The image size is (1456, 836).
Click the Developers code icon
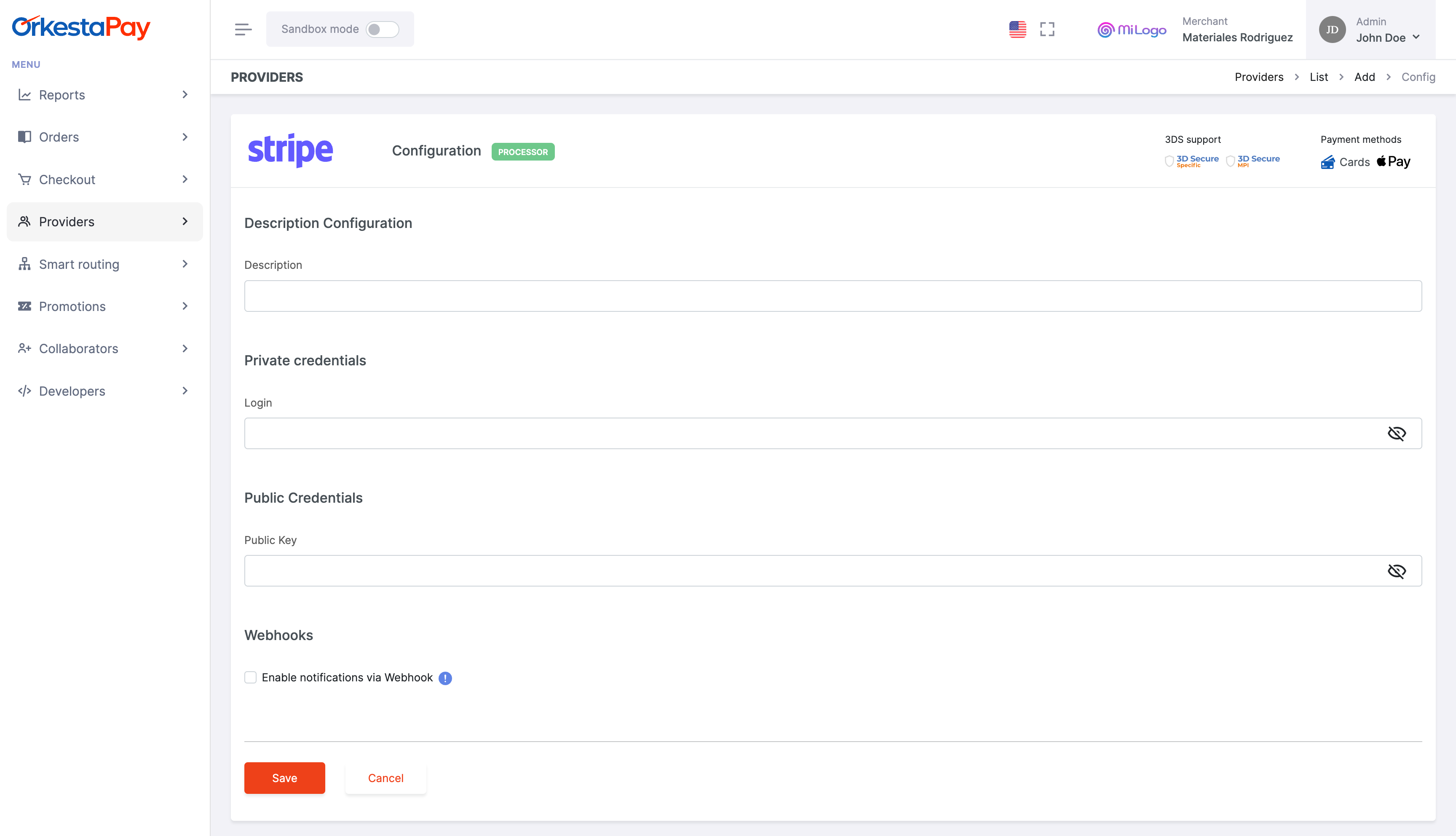click(24, 391)
